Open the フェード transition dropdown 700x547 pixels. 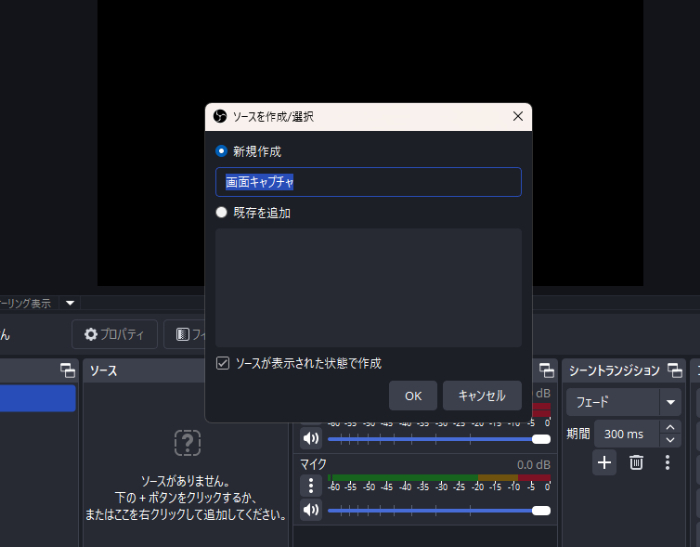[624, 402]
